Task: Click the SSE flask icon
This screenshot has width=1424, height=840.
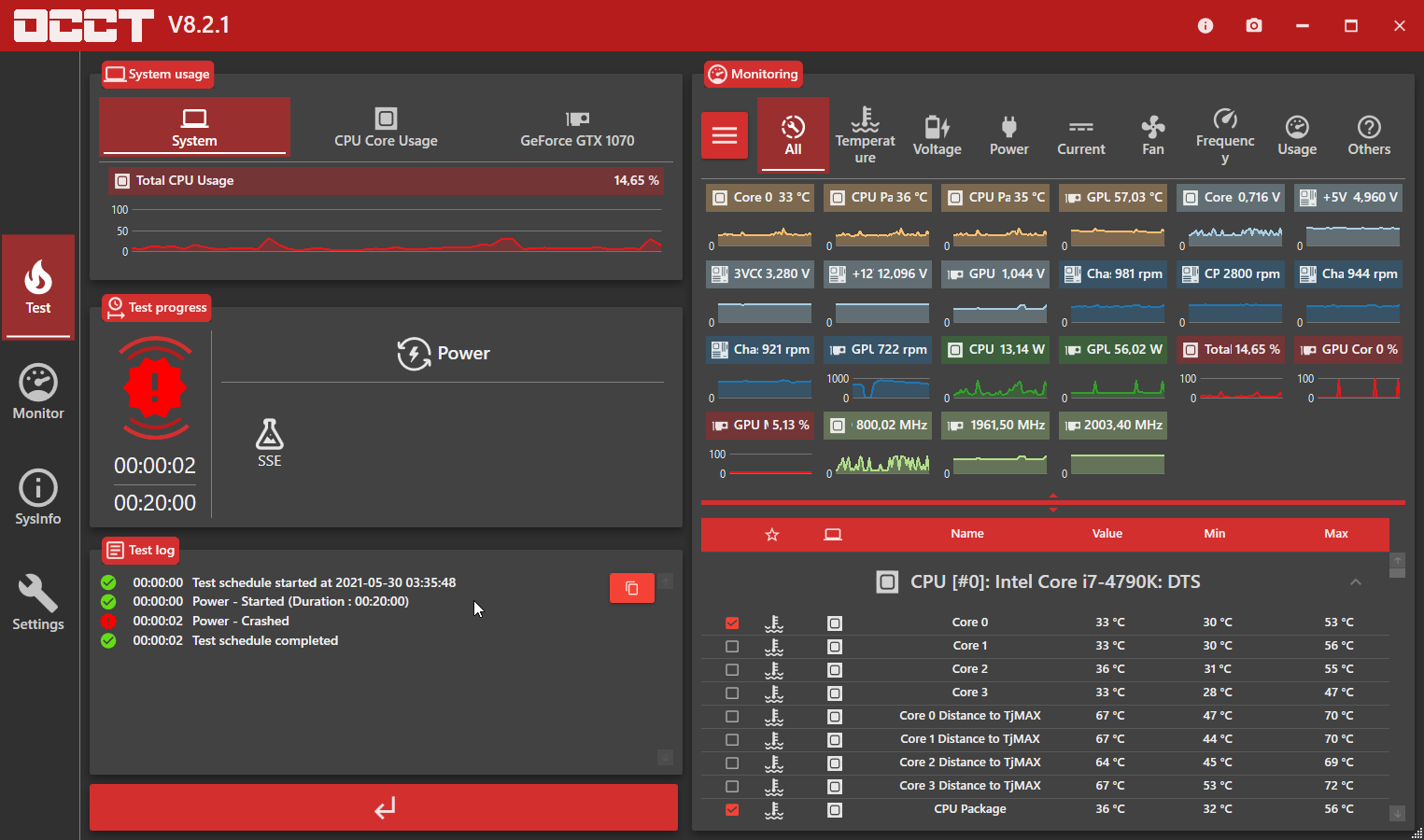Action: click(x=269, y=434)
